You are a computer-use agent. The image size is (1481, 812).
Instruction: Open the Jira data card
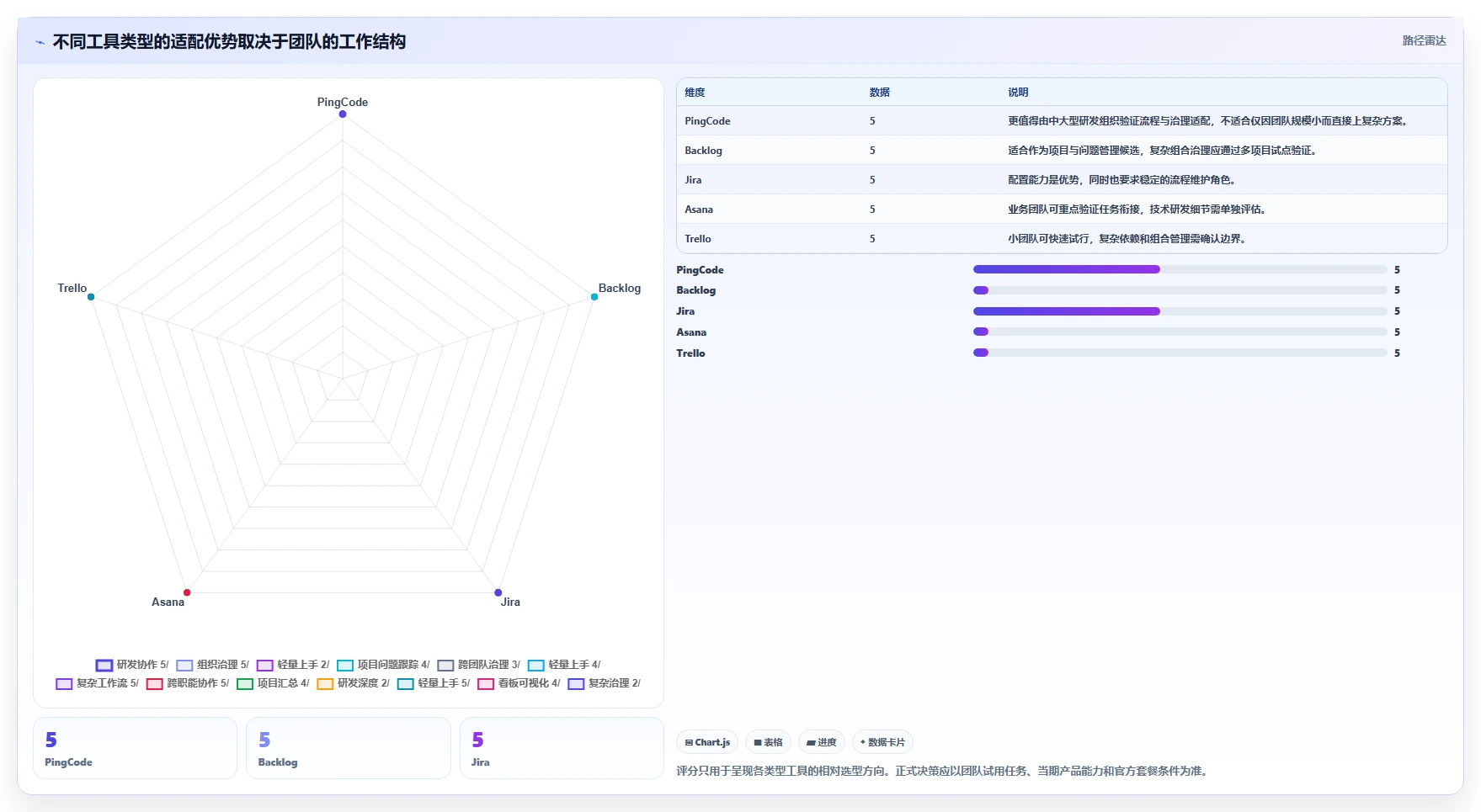[x=562, y=748]
